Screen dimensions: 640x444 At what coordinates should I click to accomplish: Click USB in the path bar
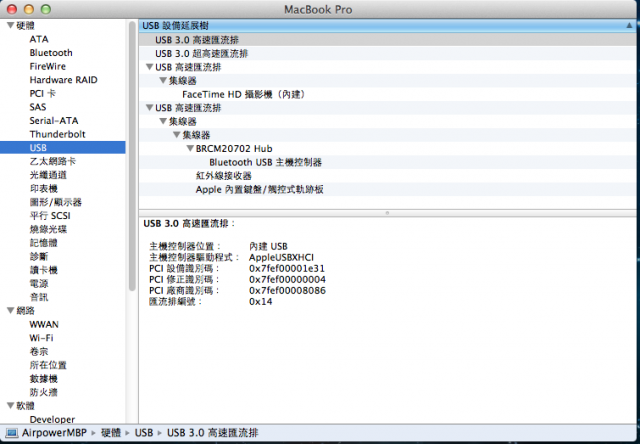(x=144, y=433)
